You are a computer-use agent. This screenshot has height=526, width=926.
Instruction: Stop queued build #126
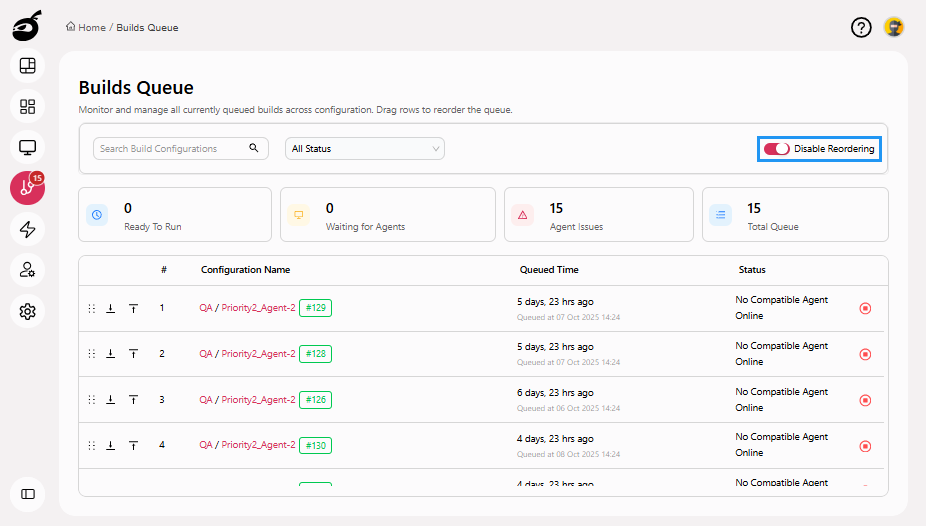coord(865,400)
